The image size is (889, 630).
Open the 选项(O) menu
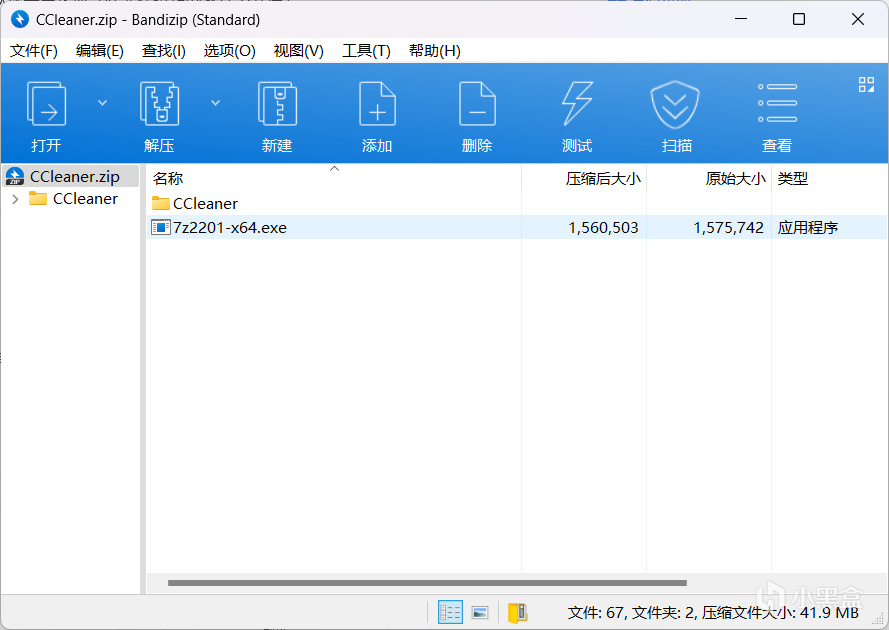230,51
